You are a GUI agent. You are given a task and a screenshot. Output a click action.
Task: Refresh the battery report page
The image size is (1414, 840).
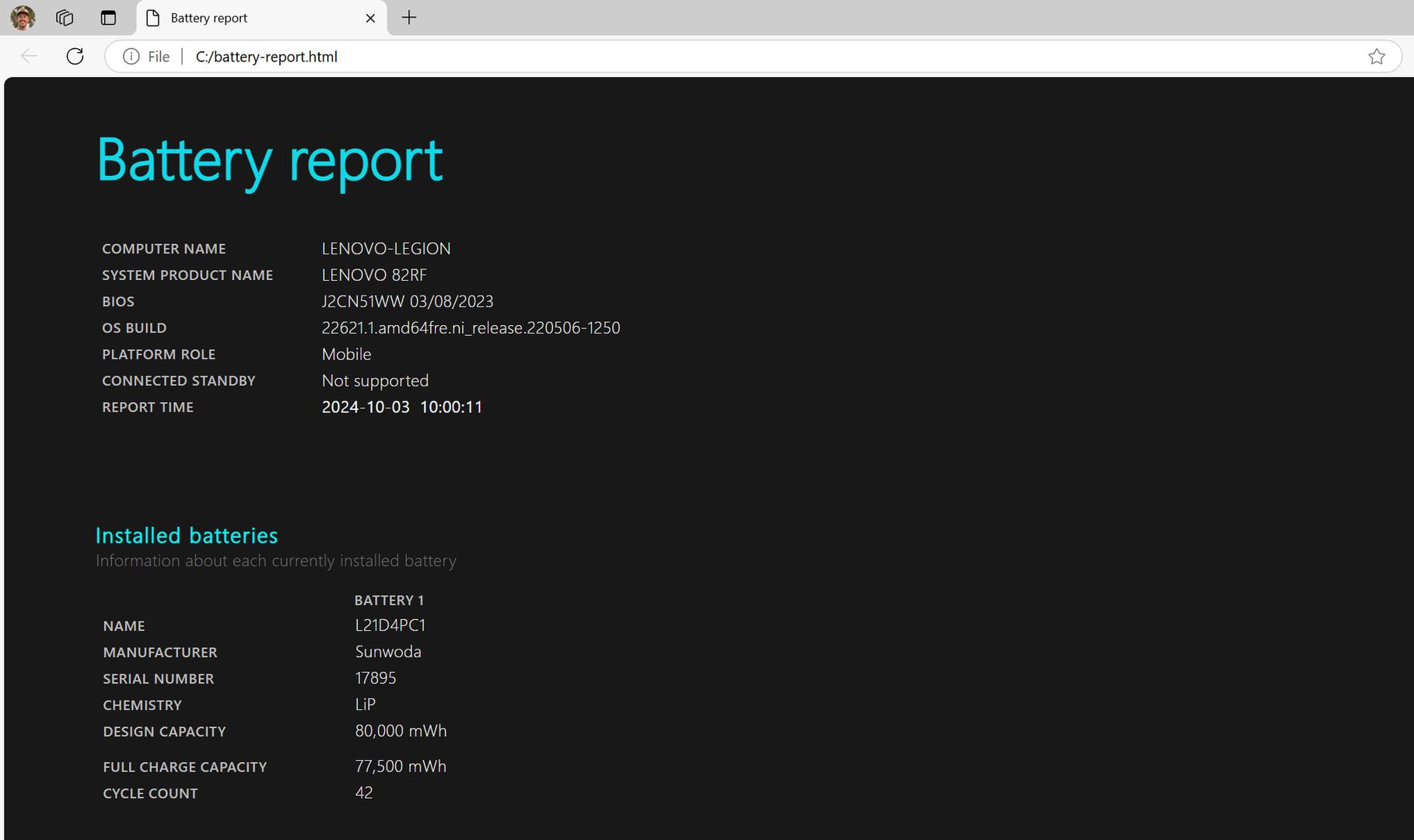point(75,57)
